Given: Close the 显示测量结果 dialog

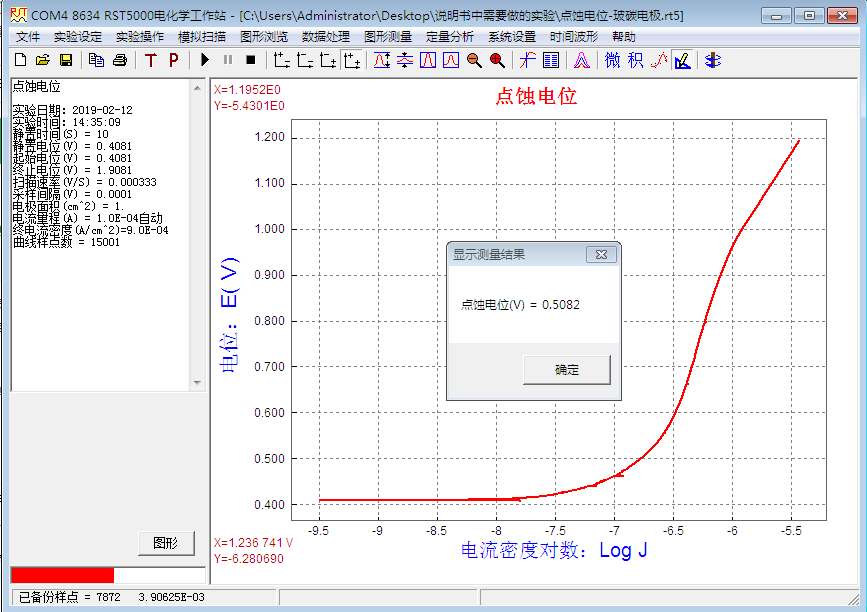Looking at the screenshot, I should [601, 255].
